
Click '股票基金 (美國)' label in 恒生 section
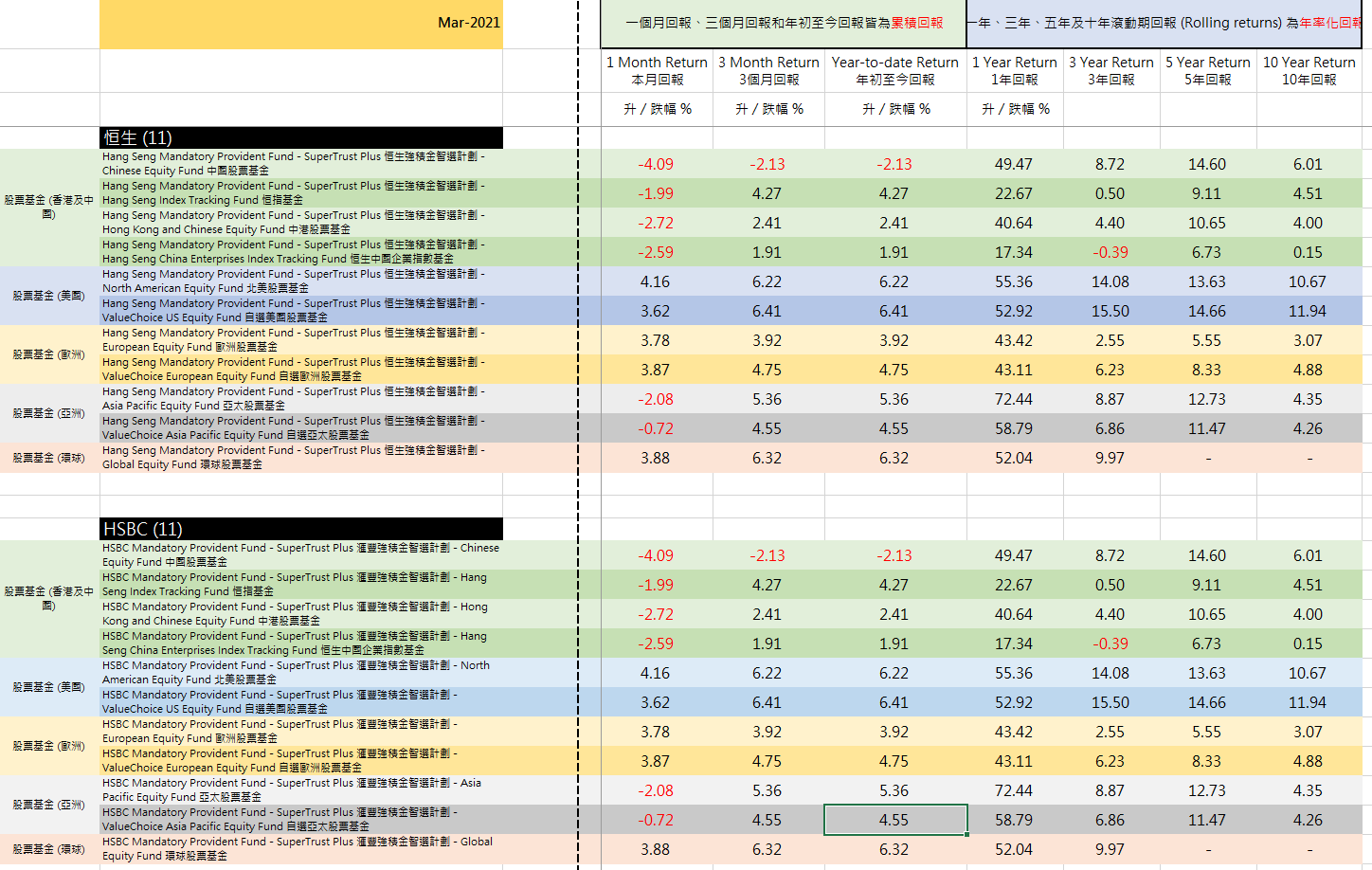tap(49, 296)
